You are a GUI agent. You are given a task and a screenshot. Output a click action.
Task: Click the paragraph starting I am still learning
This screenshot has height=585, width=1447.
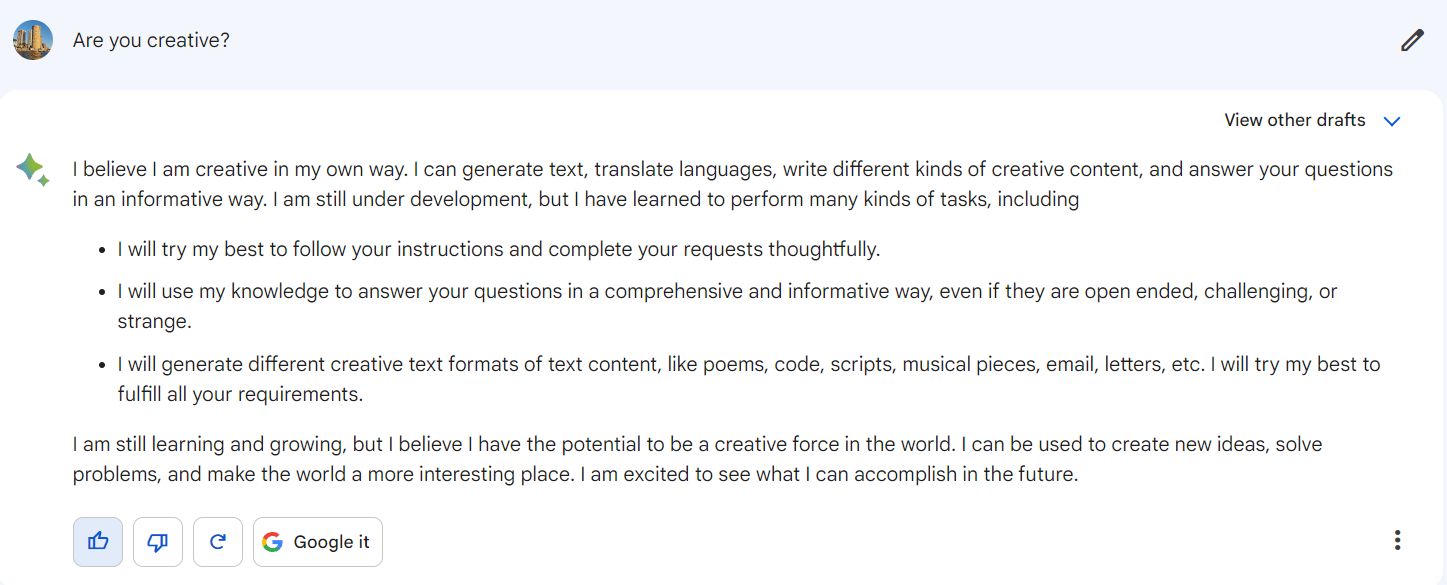tap(697, 459)
